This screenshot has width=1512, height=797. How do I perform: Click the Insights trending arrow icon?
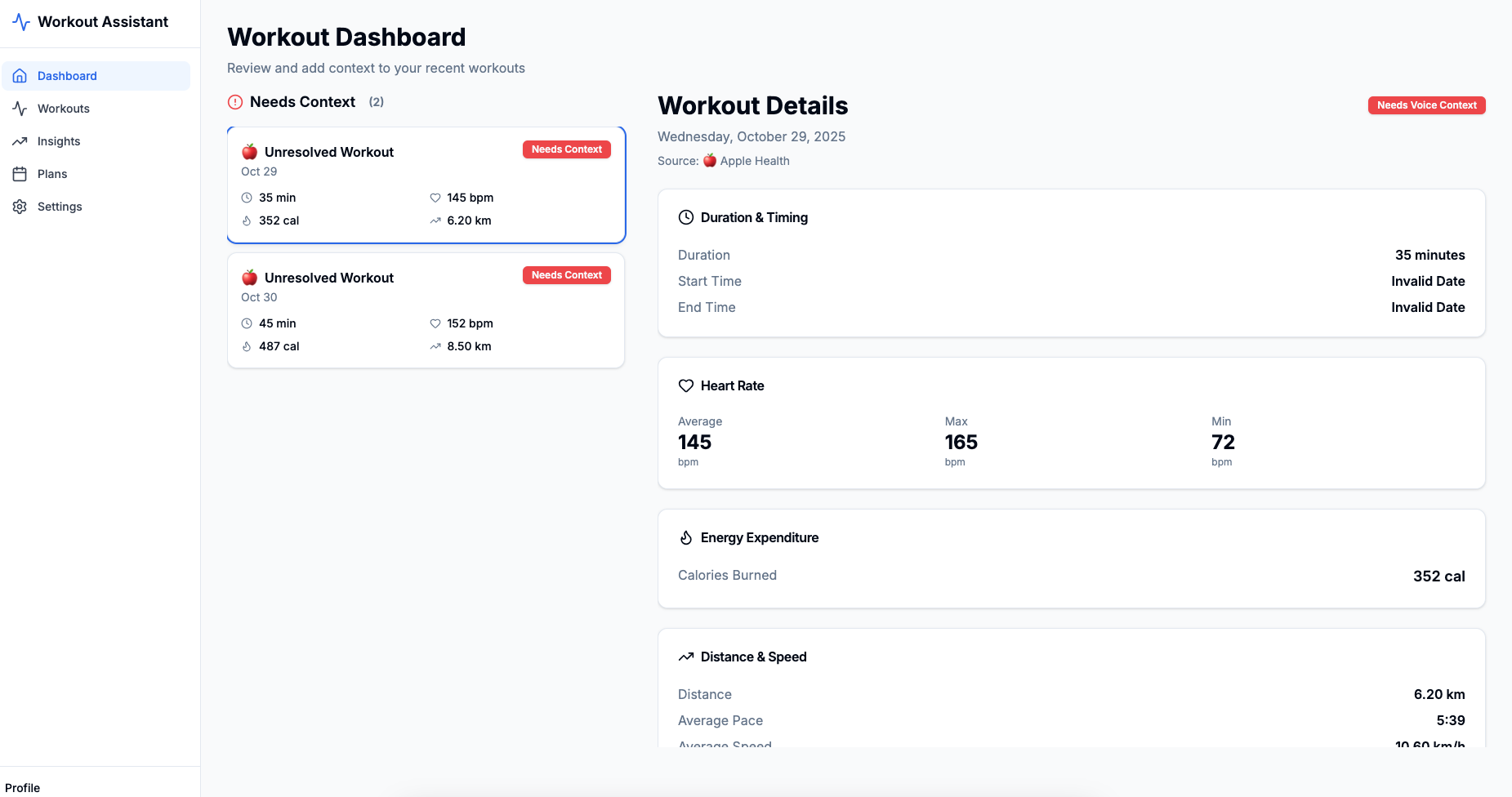pyautogui.click(x=20, y=141)
